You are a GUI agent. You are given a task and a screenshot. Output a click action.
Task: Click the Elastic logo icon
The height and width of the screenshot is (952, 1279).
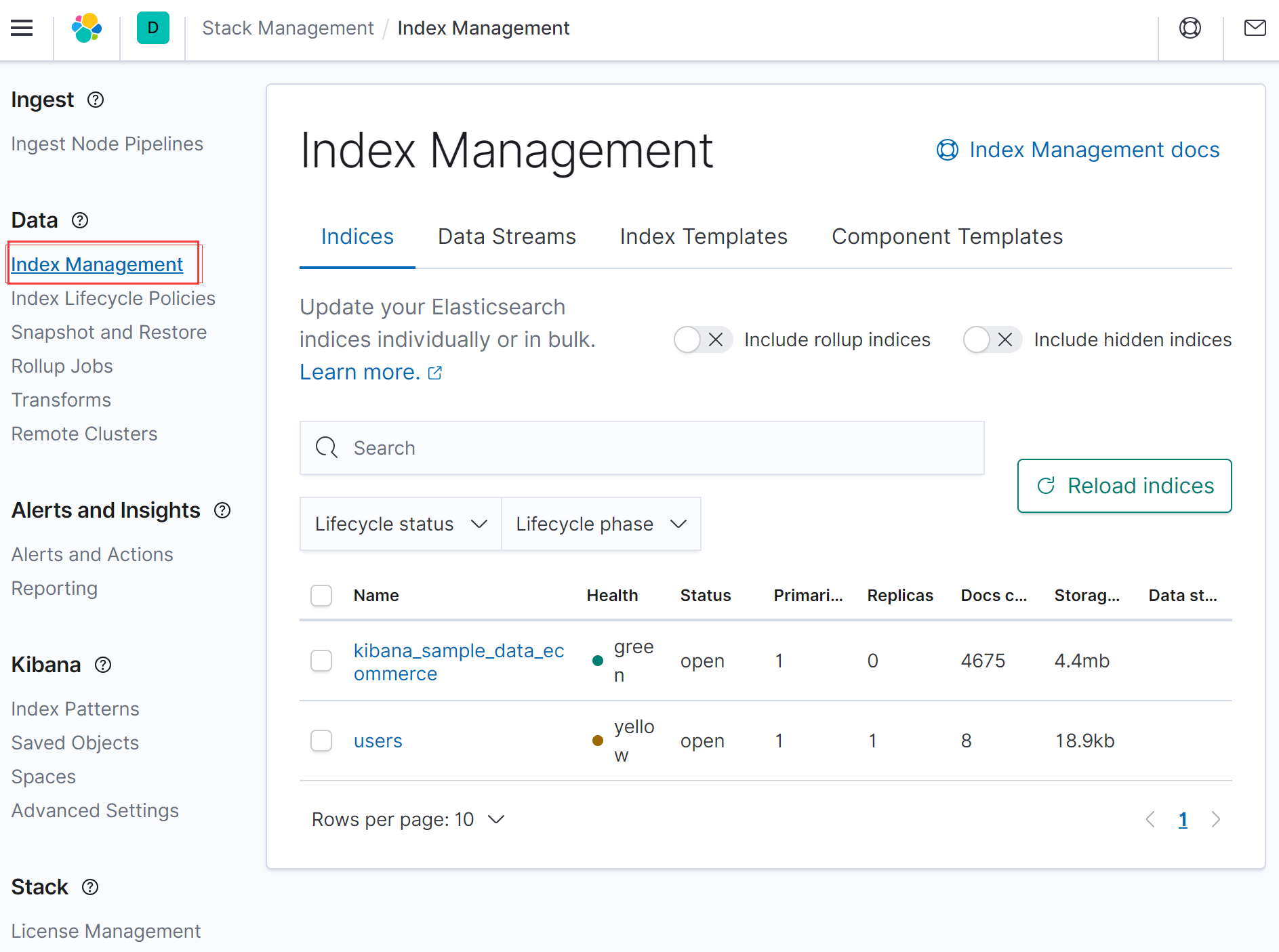(87, 28)
